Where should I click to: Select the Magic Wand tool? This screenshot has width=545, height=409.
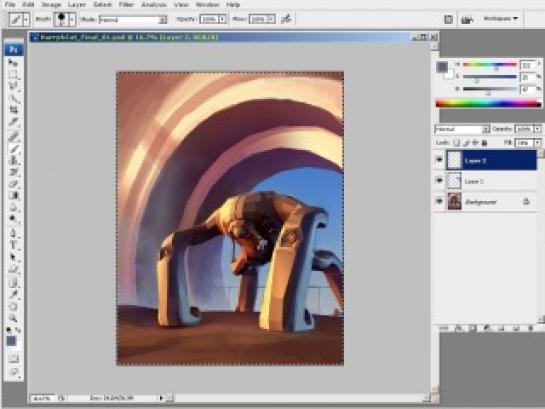click(x=13, y=98)
